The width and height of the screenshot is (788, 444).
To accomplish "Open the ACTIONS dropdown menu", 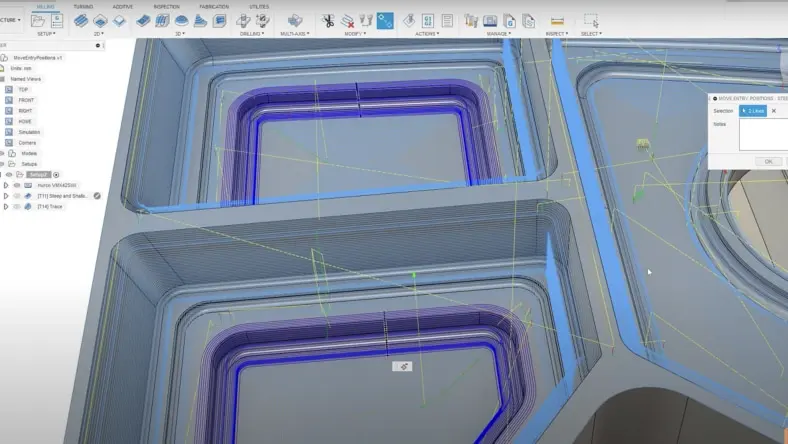I will [427, 34].
